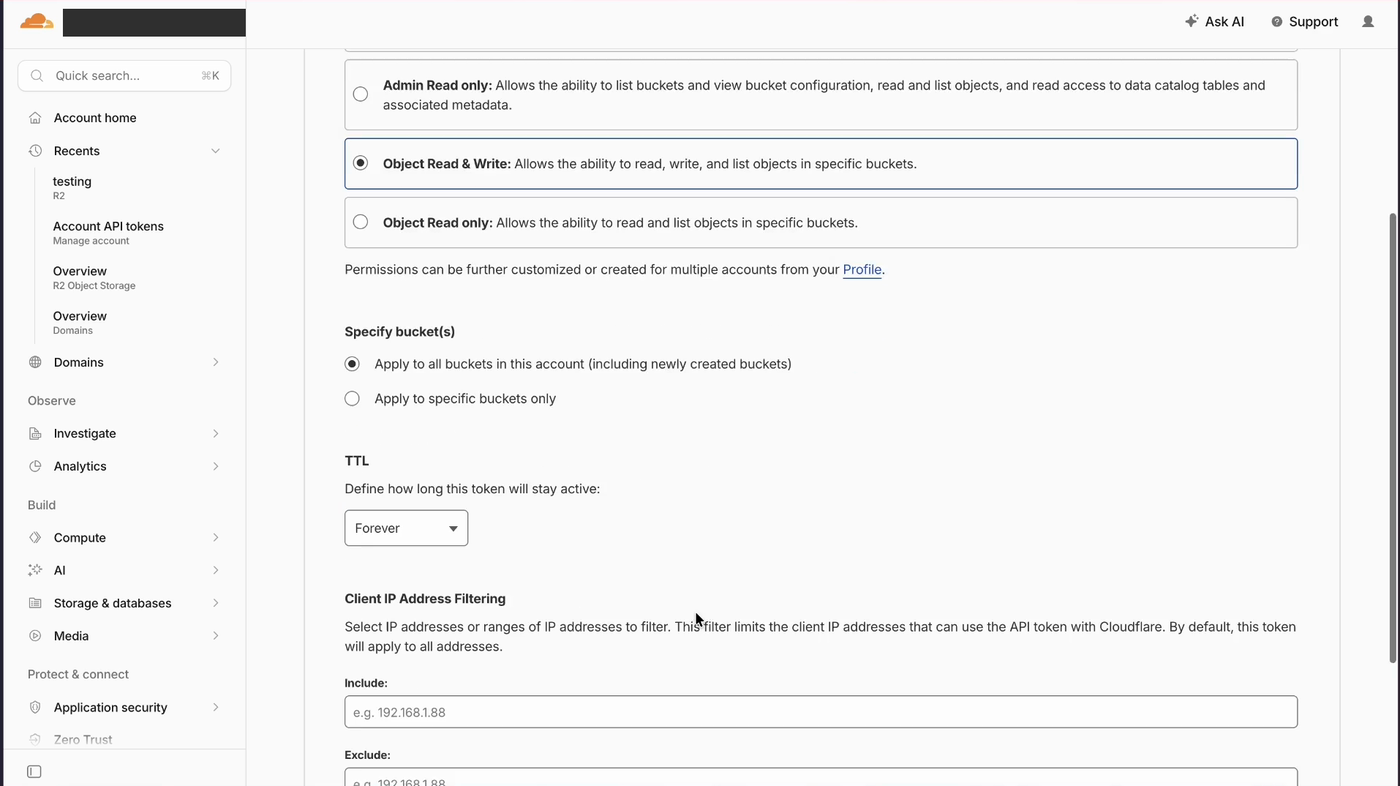This screenshot has height=786, width=1400.
Task: Click the Account home house icon
Action: 35,118
